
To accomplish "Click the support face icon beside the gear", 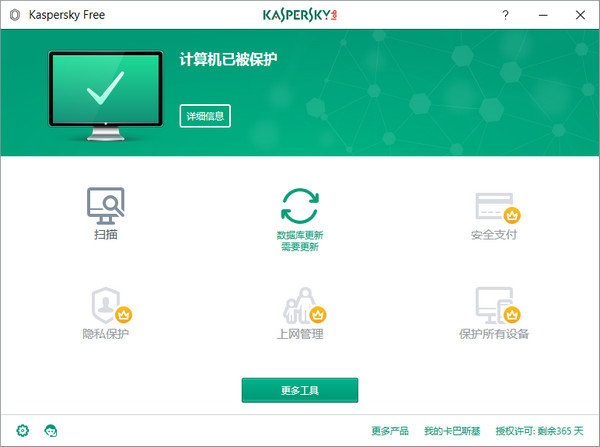I will click(51, 430).
